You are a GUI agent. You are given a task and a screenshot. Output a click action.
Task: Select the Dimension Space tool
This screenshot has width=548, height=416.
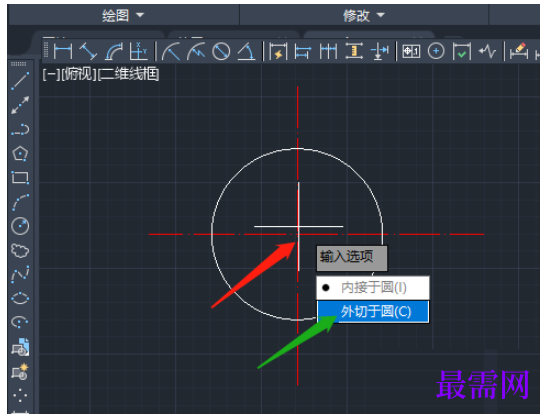(354, 51)
